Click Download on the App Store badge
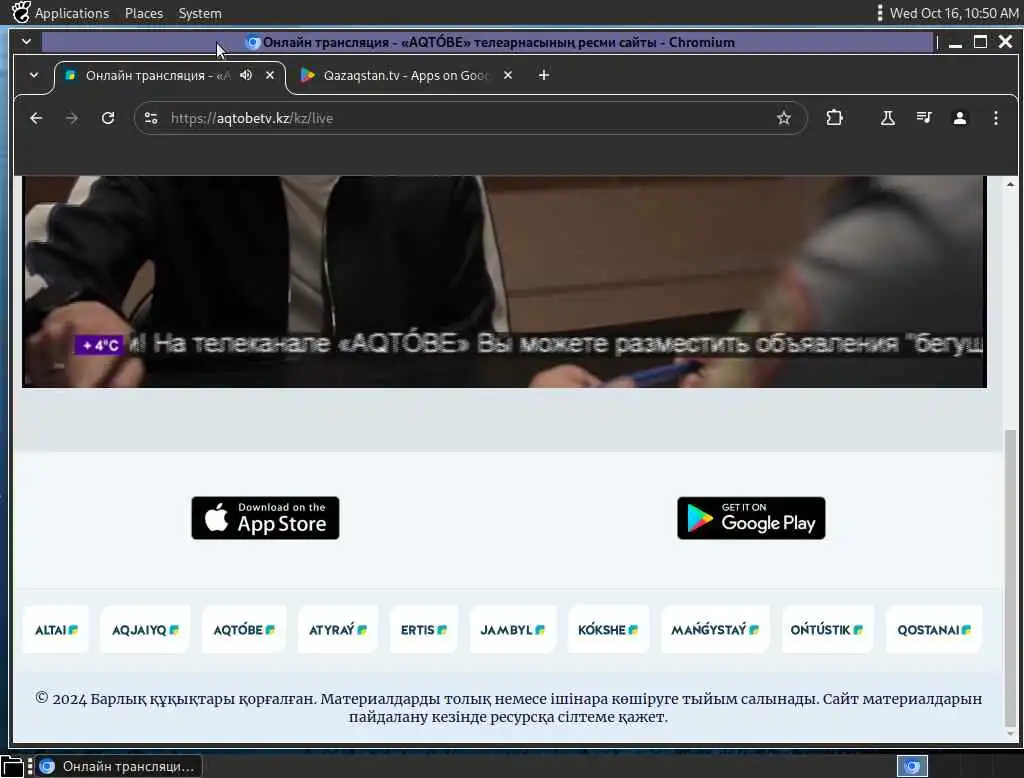 265,518
